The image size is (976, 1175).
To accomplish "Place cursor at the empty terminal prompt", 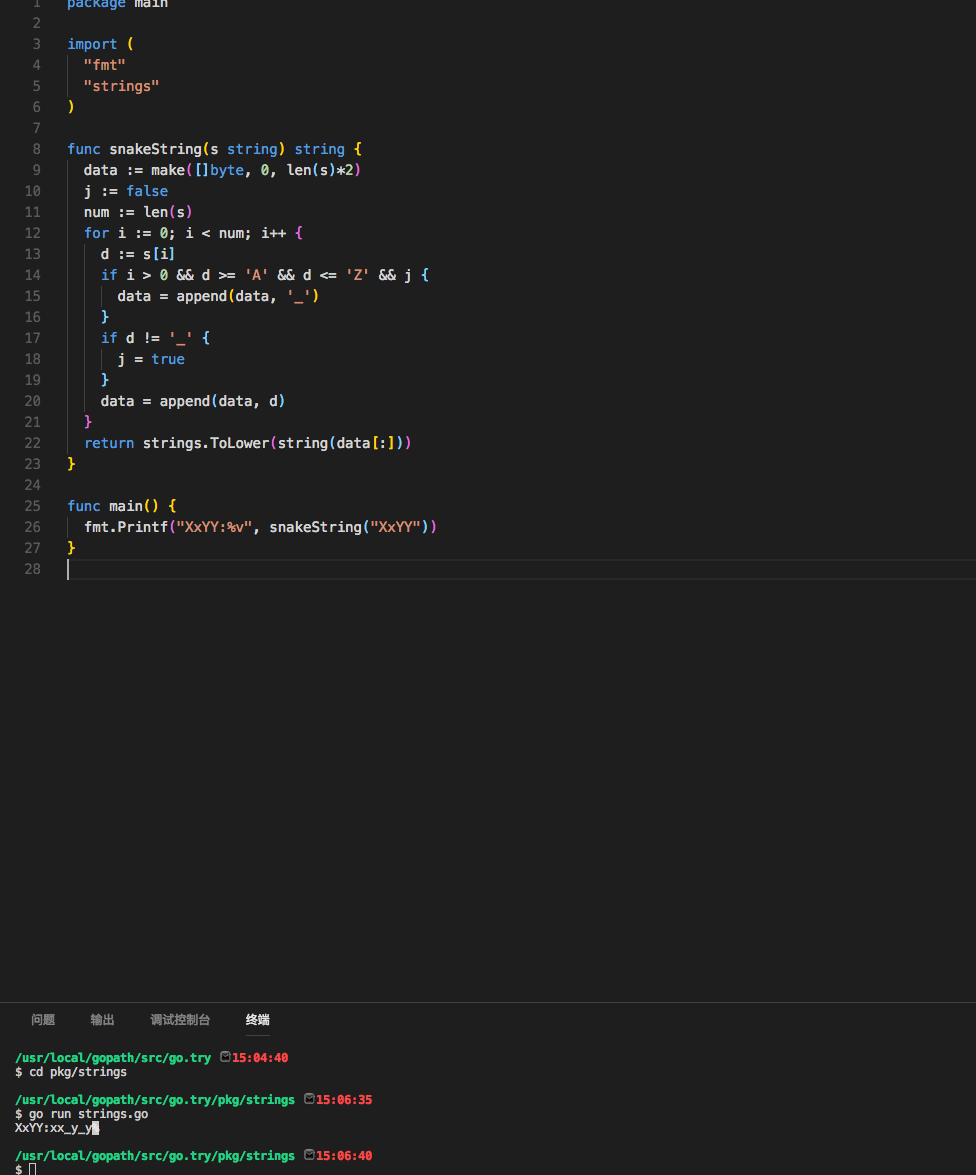I will pyautogui.click(x=32, y=1169).
